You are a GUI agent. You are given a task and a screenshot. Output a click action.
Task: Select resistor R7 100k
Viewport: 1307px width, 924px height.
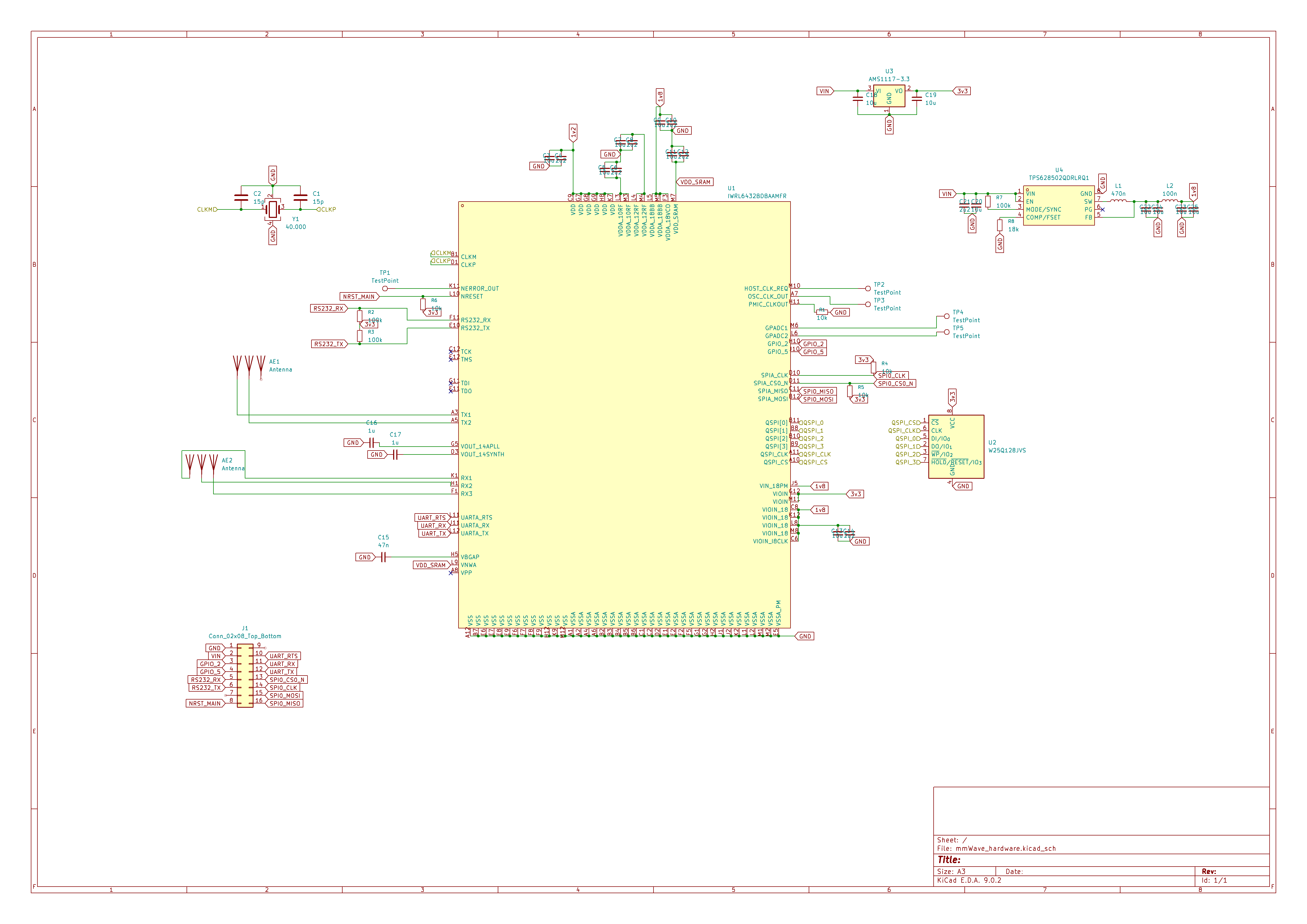pyautogui.click(x=988, y=202)
